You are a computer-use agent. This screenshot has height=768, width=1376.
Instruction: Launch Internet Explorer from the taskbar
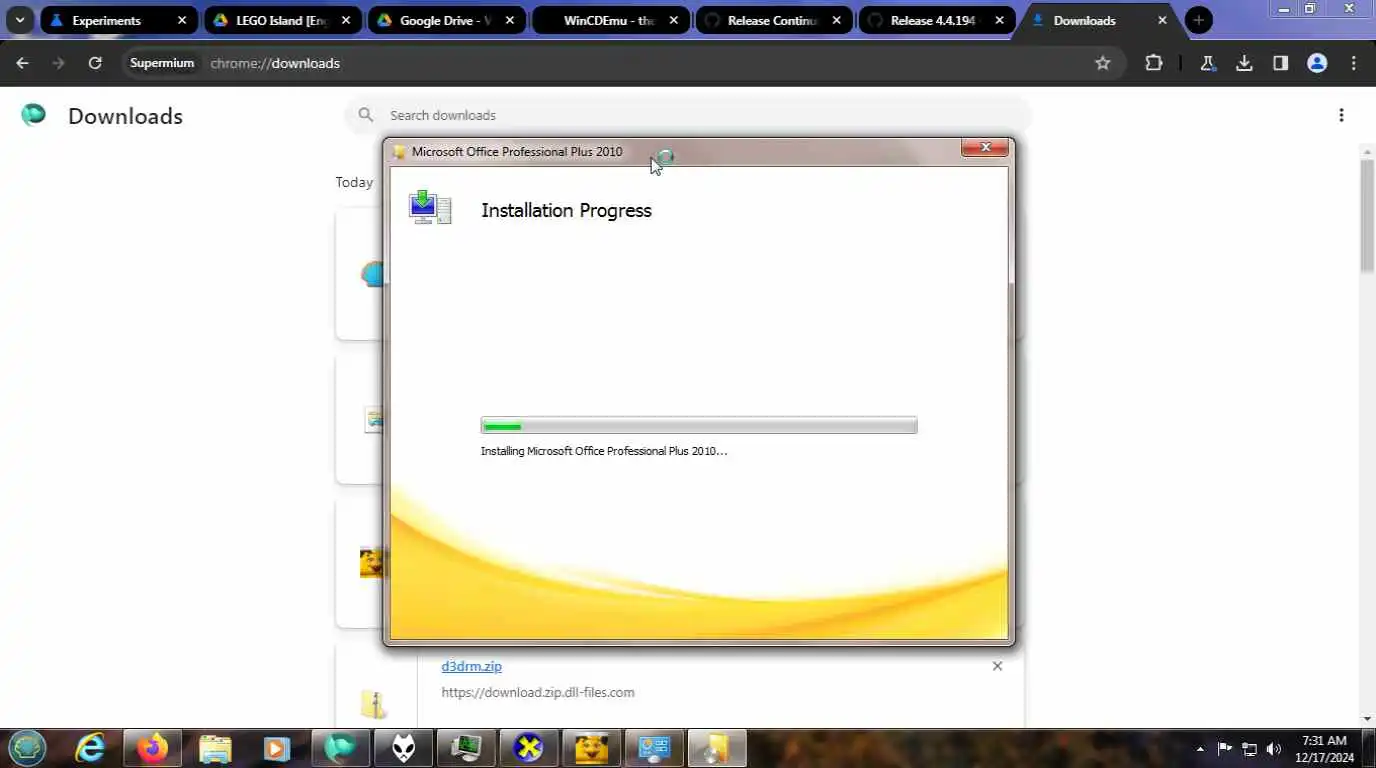[91, 748]
